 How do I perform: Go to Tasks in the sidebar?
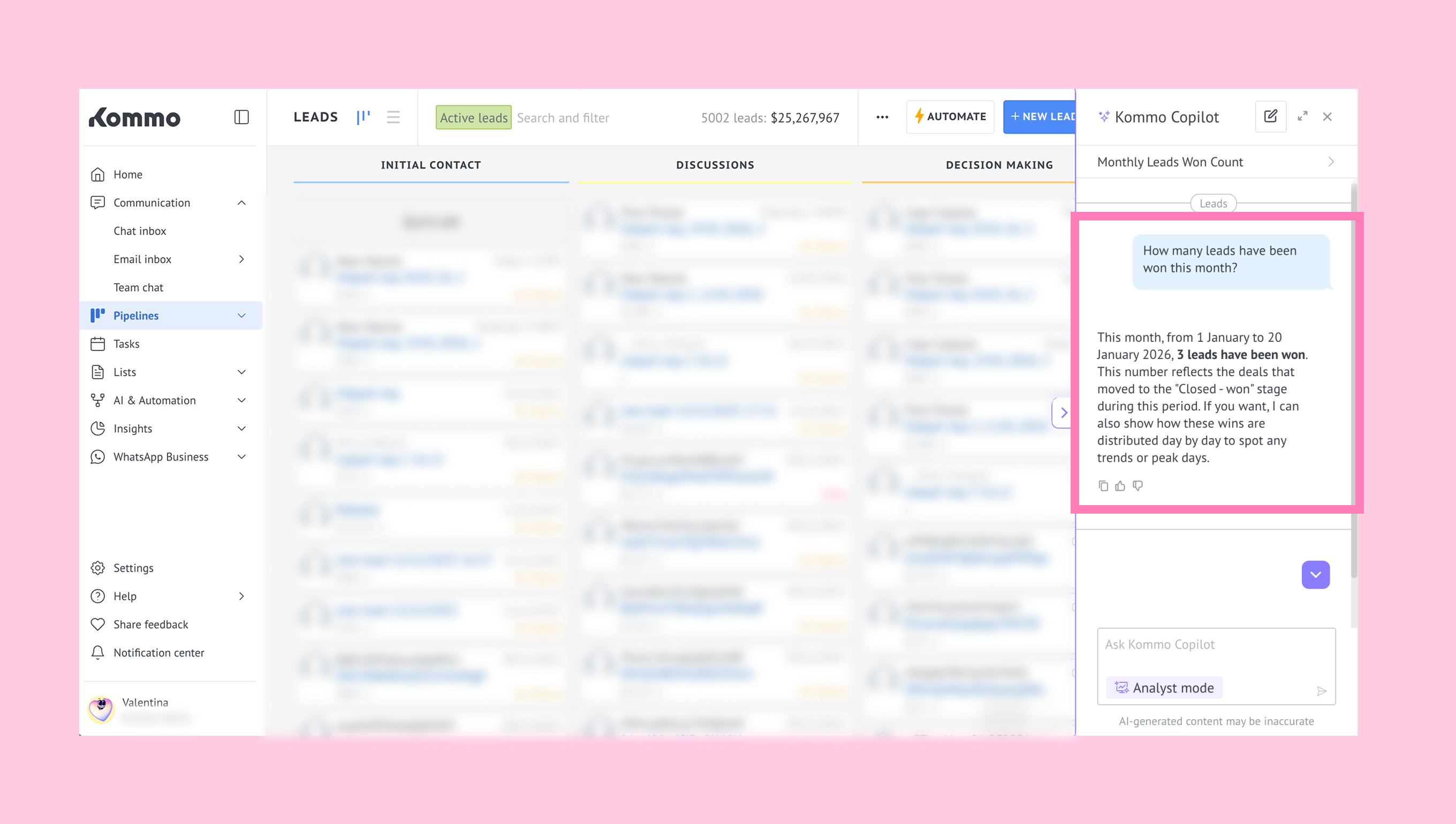[x=126, y=344]
